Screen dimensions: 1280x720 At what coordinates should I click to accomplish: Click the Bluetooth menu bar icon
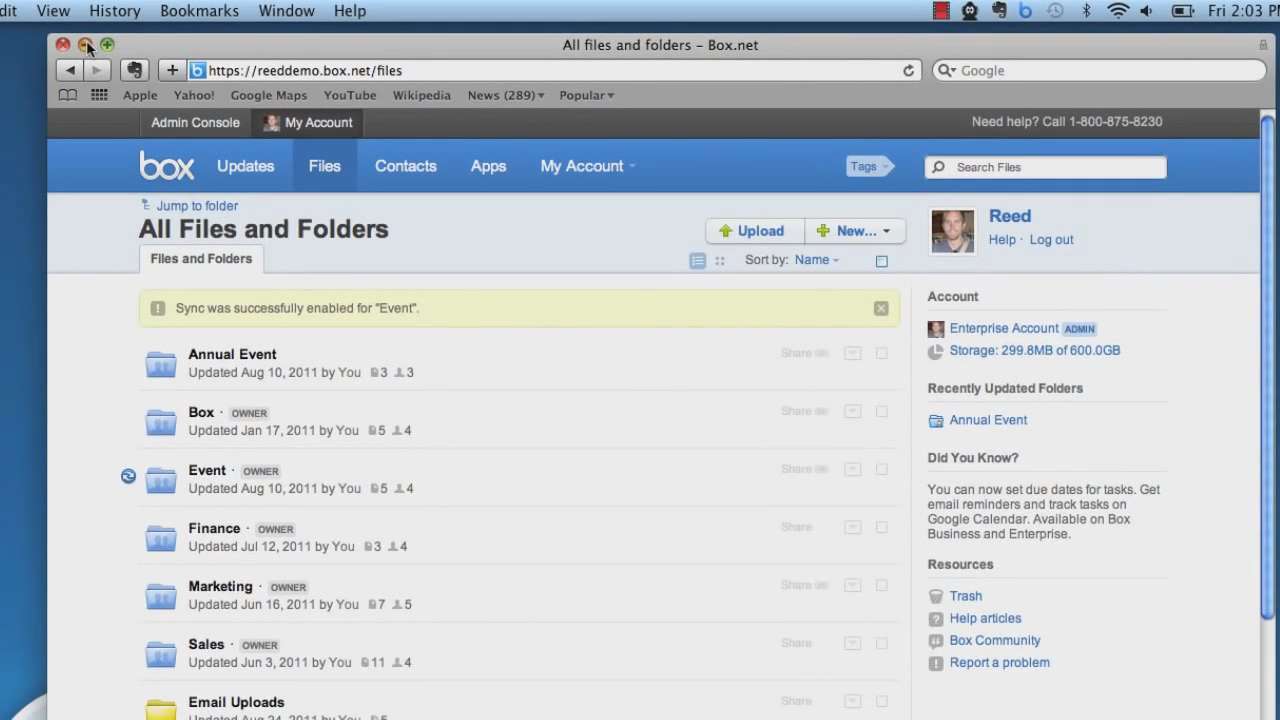(1086, 11)
